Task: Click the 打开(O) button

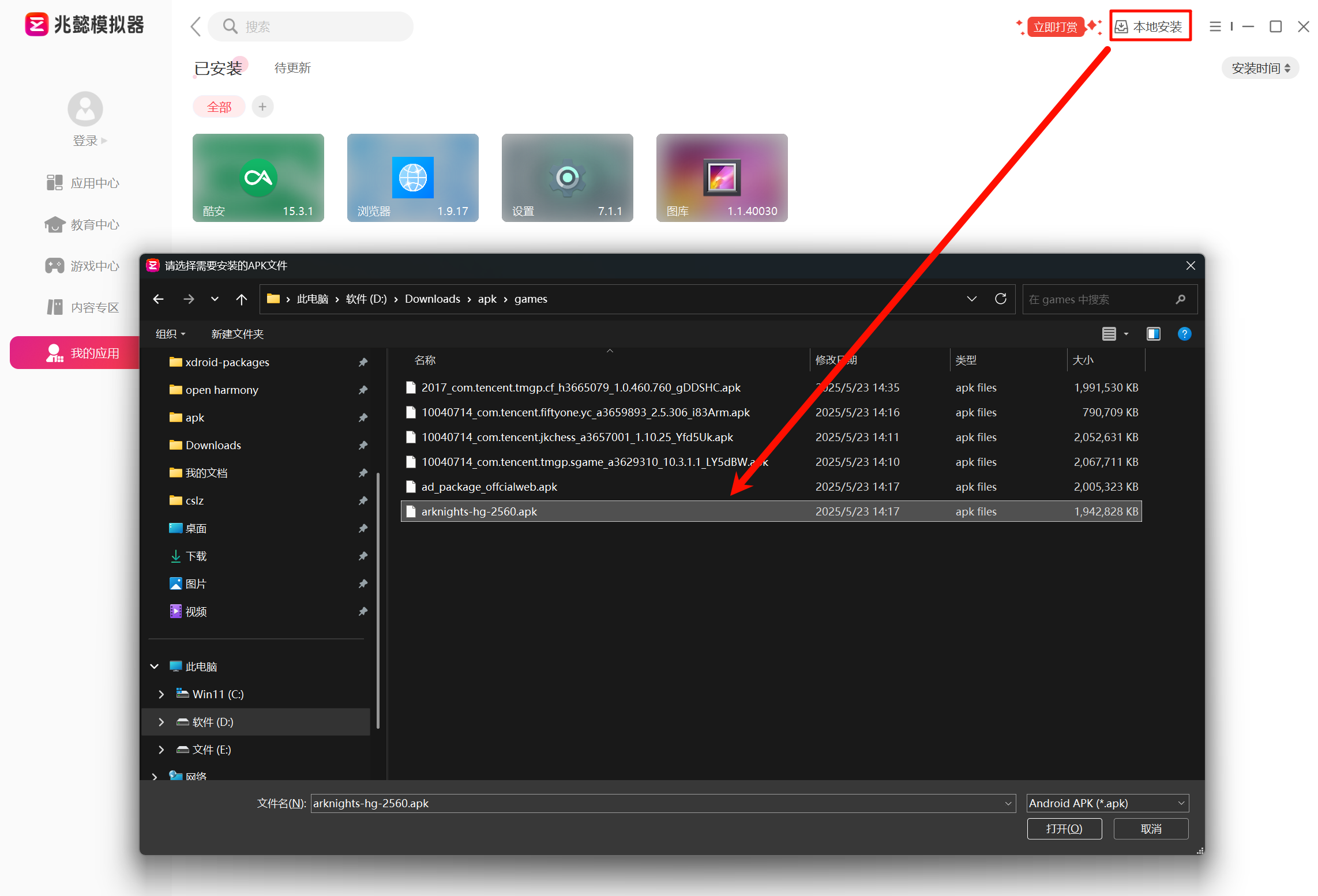Action: click(1064, 829)
